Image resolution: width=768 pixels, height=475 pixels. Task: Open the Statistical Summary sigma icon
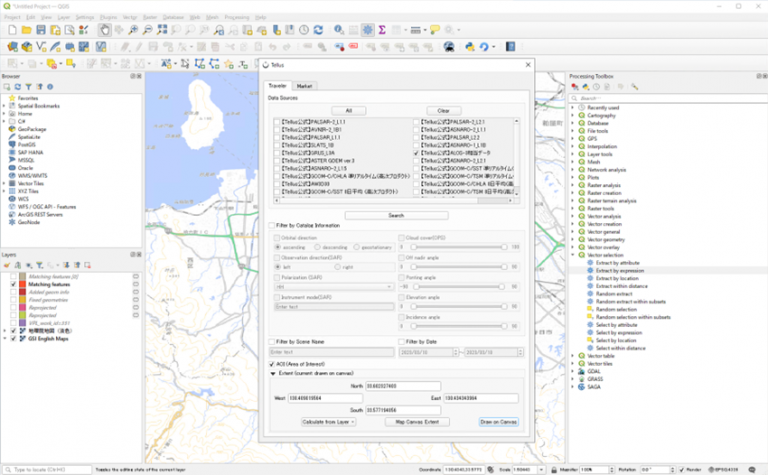pos(382,30)
